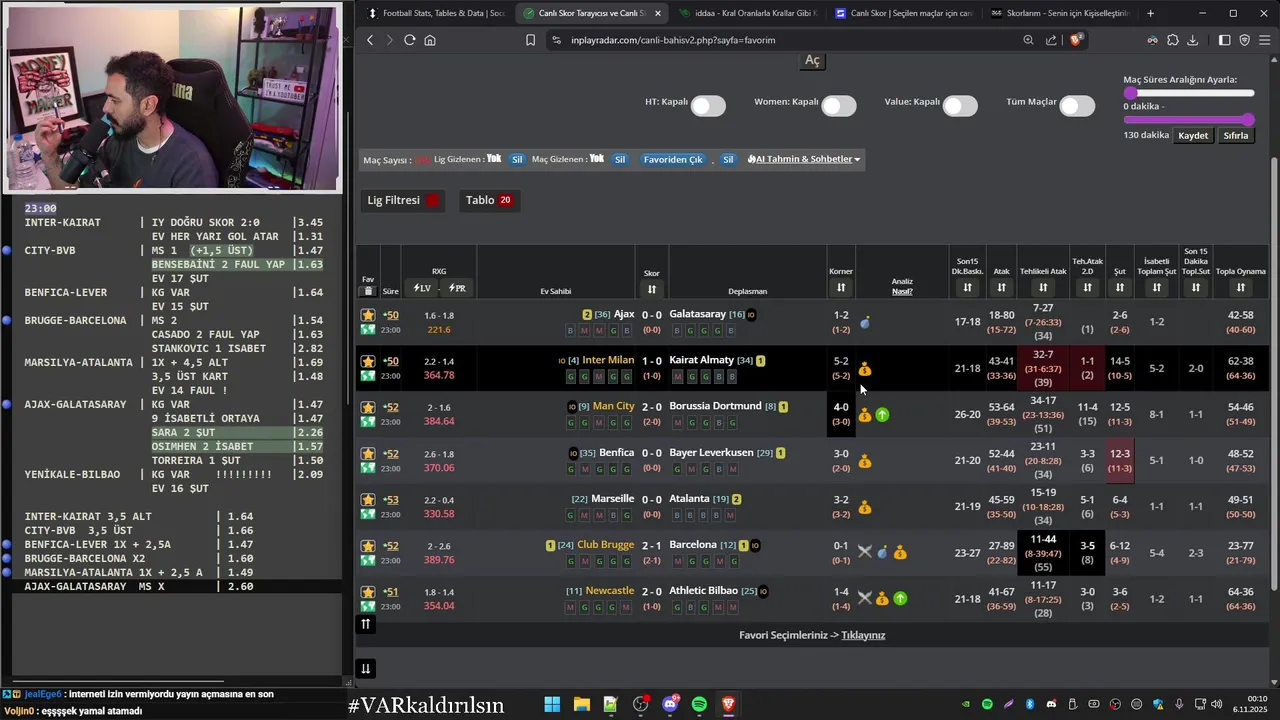1280x720 pixels.
Task: Toggle the Value: Kapalı switch
Action: tap(960, 106)
